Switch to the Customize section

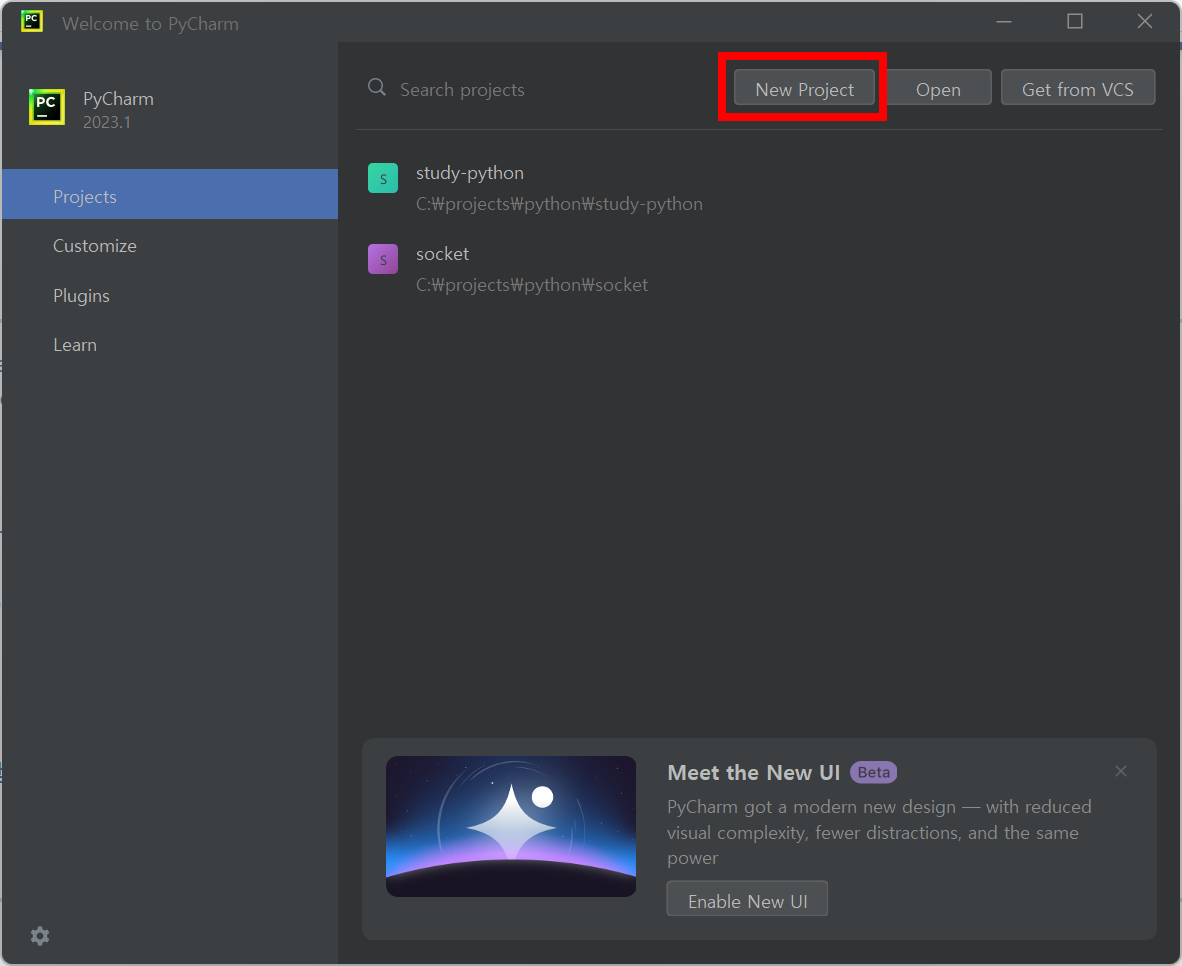click(170, 246)
